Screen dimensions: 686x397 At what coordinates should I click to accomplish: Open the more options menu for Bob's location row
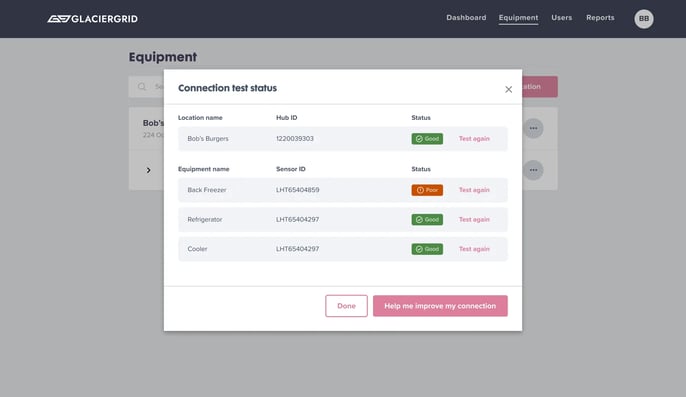[533, 128]
